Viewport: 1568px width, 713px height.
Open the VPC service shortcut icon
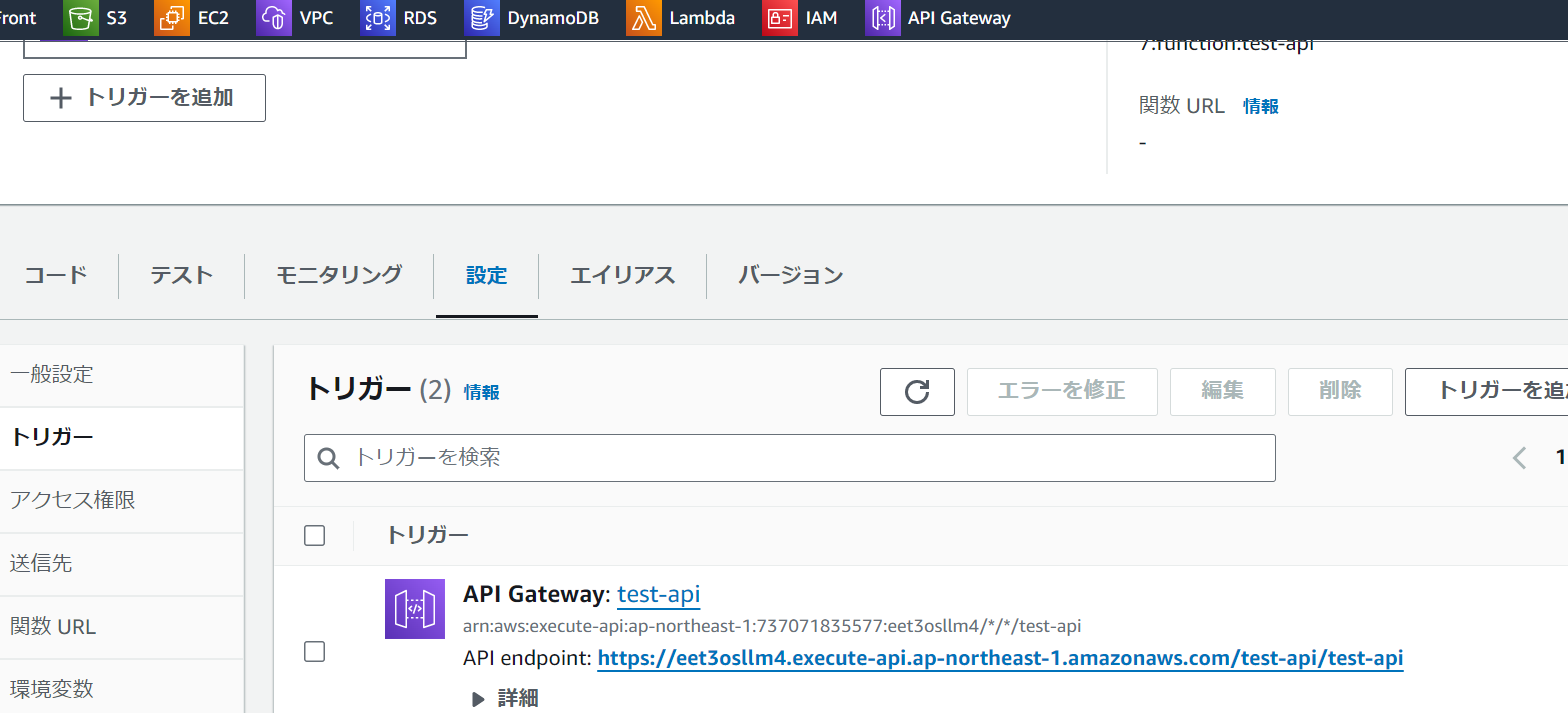[273, 18]
